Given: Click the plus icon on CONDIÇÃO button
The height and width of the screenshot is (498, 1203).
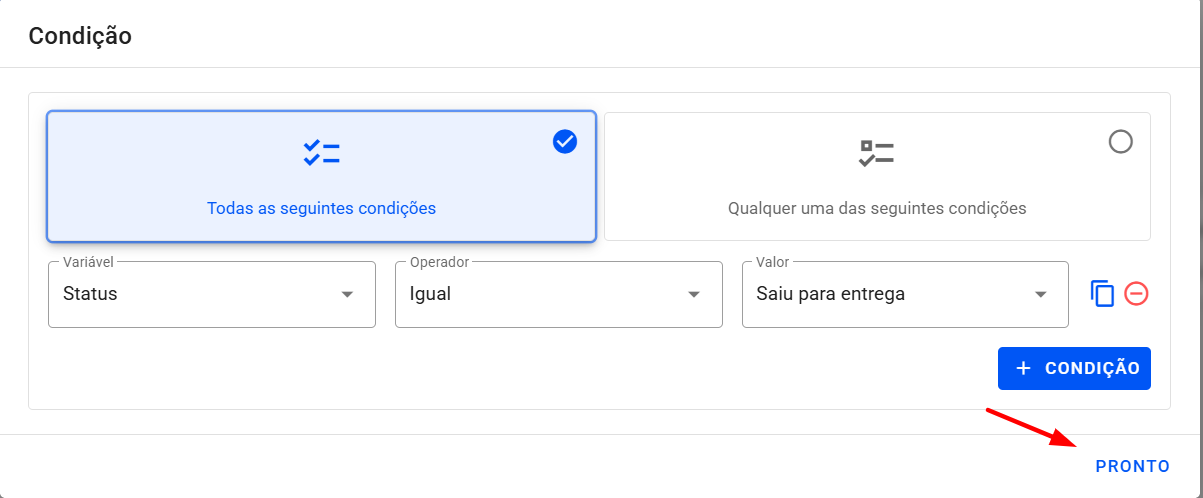Looking at the screenshot, I should [1023, 368].
